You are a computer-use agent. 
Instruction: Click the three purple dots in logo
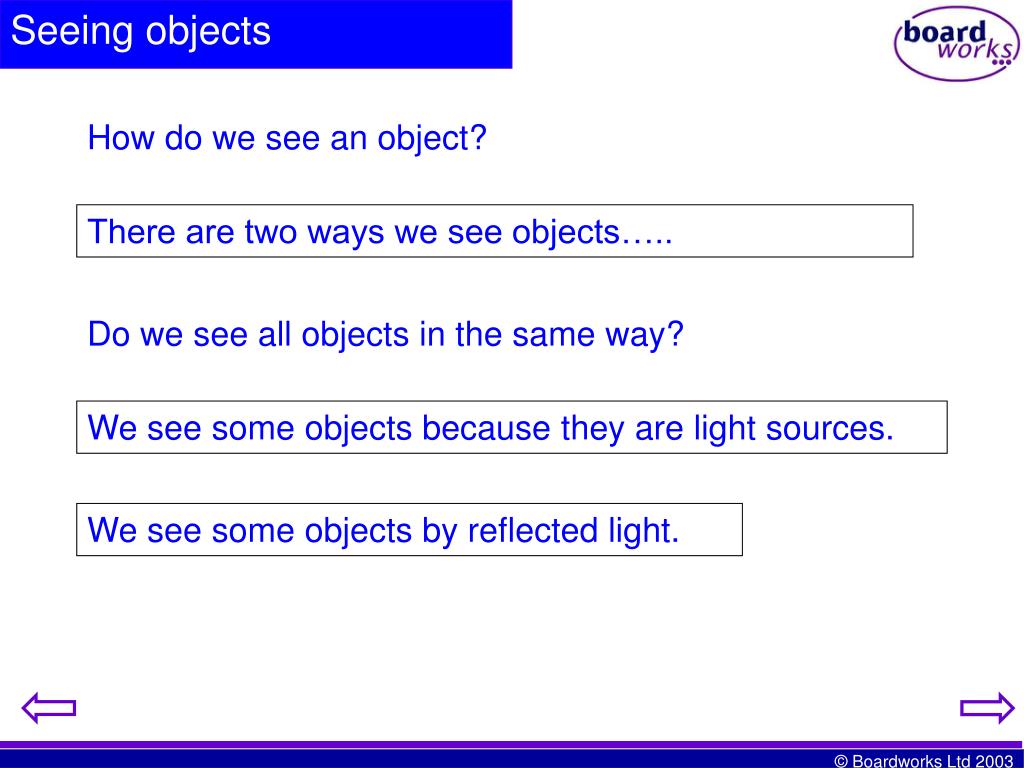[1001, 63]
